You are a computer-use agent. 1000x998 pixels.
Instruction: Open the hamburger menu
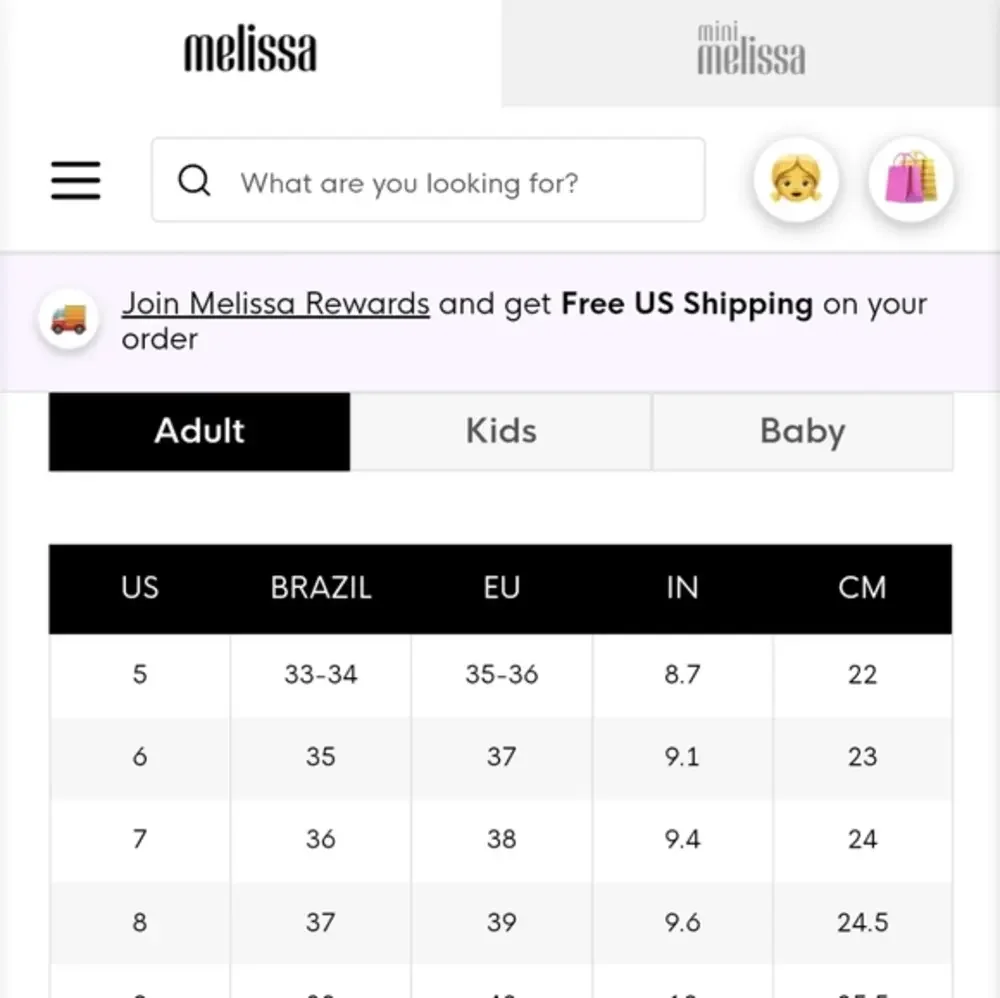coord(76,180)
